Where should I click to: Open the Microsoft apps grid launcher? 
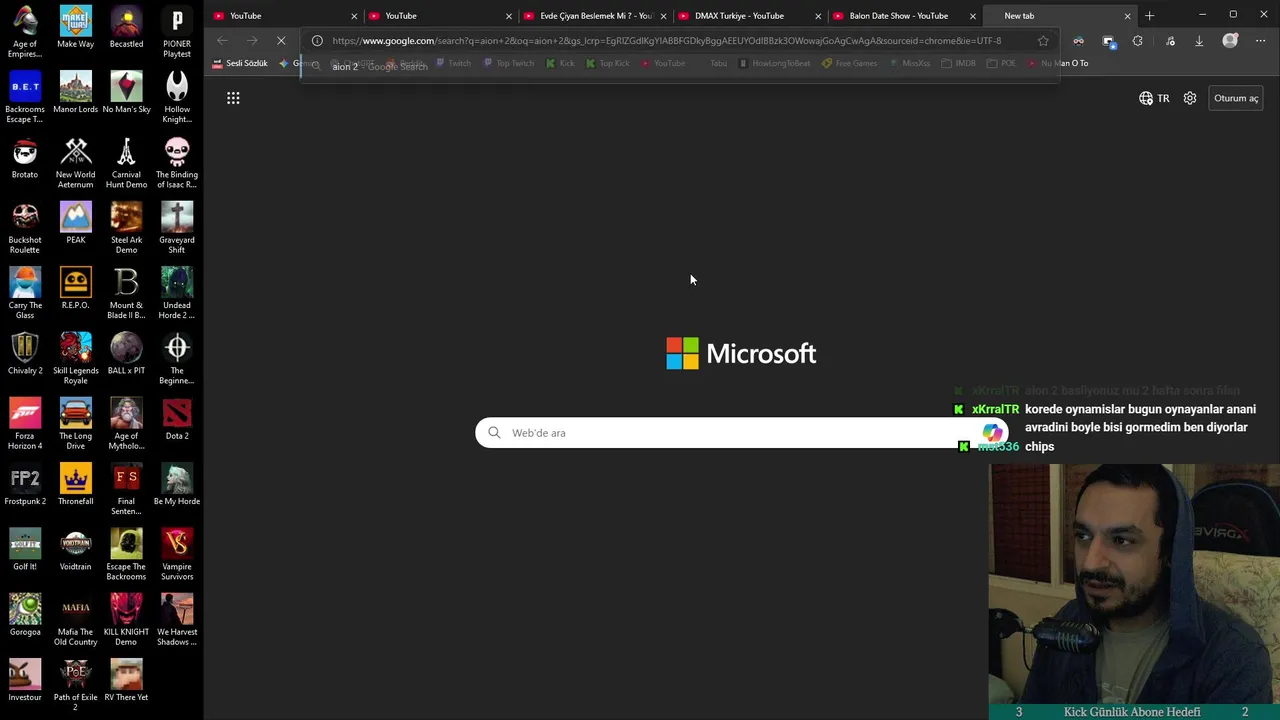pyautogui.click(x=233, y=98)
